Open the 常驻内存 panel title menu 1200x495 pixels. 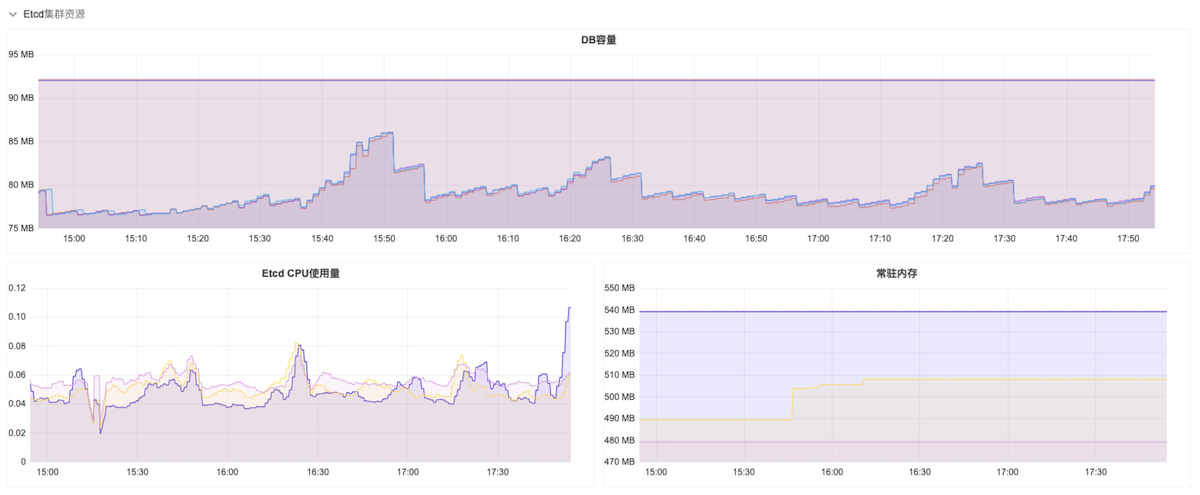(x=896, y=272)
